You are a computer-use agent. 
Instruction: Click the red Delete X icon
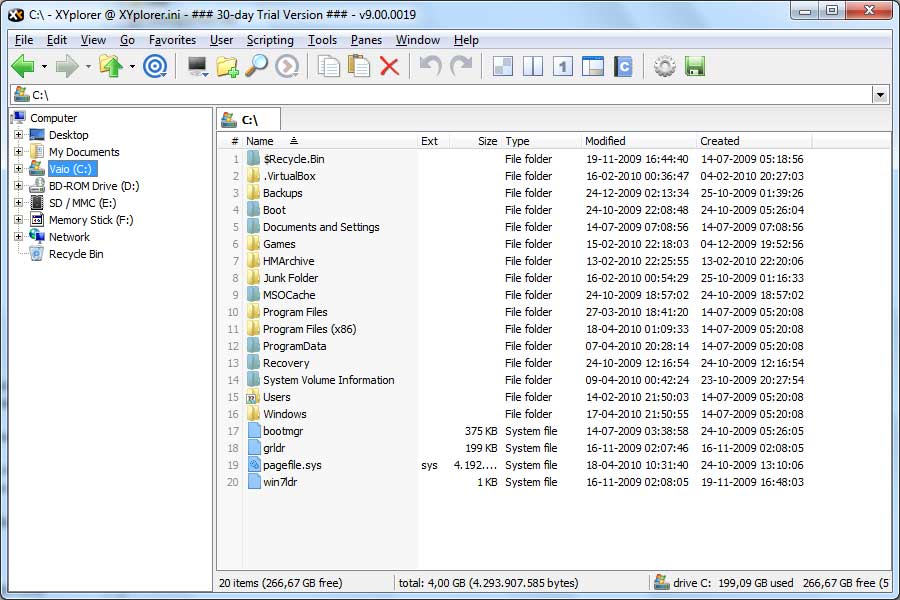point(389,67)
